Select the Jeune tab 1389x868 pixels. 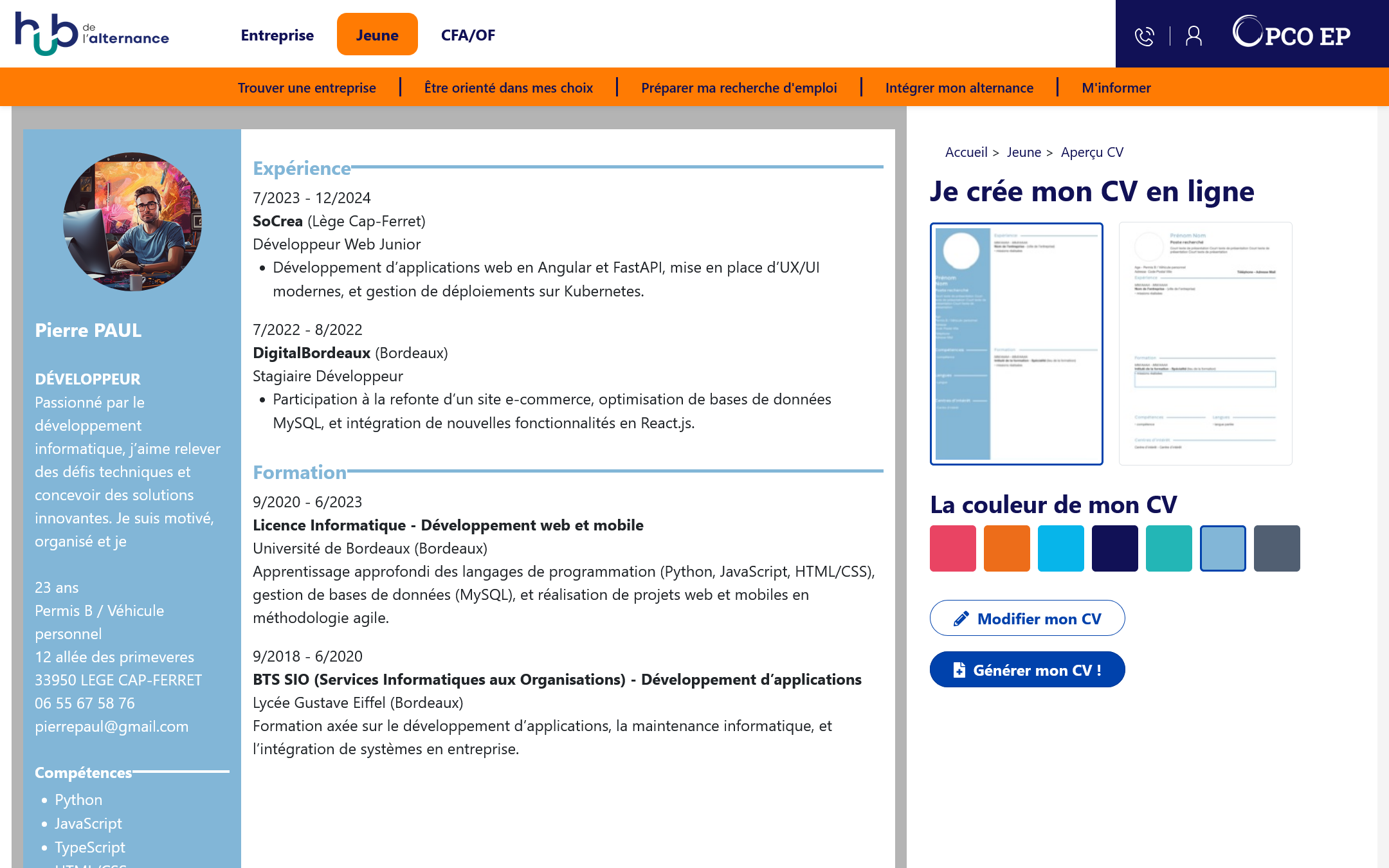click(377, 35)
